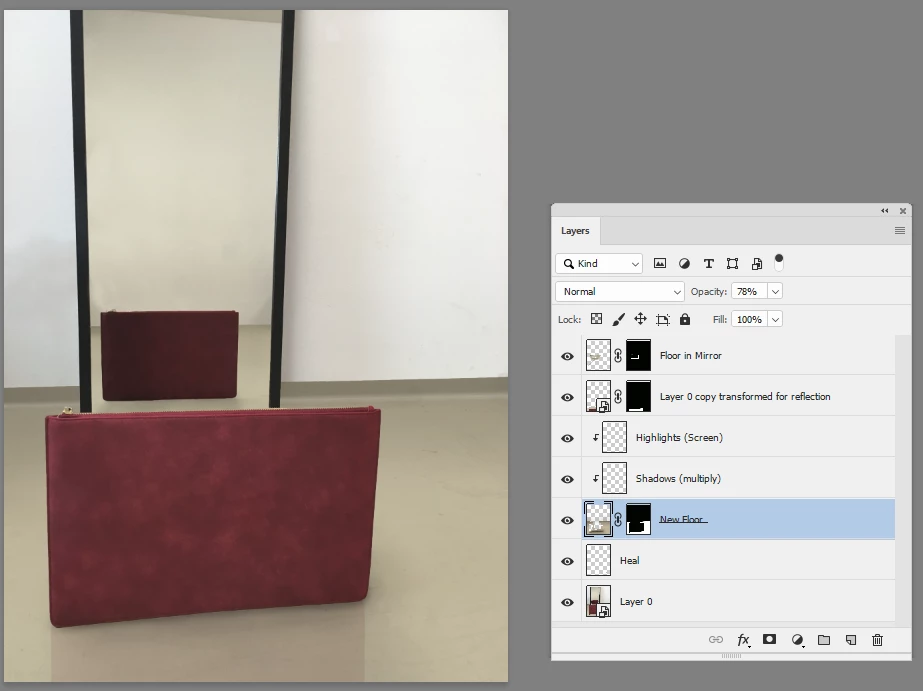Open the Opacity slider arrow

coord(775,291)
